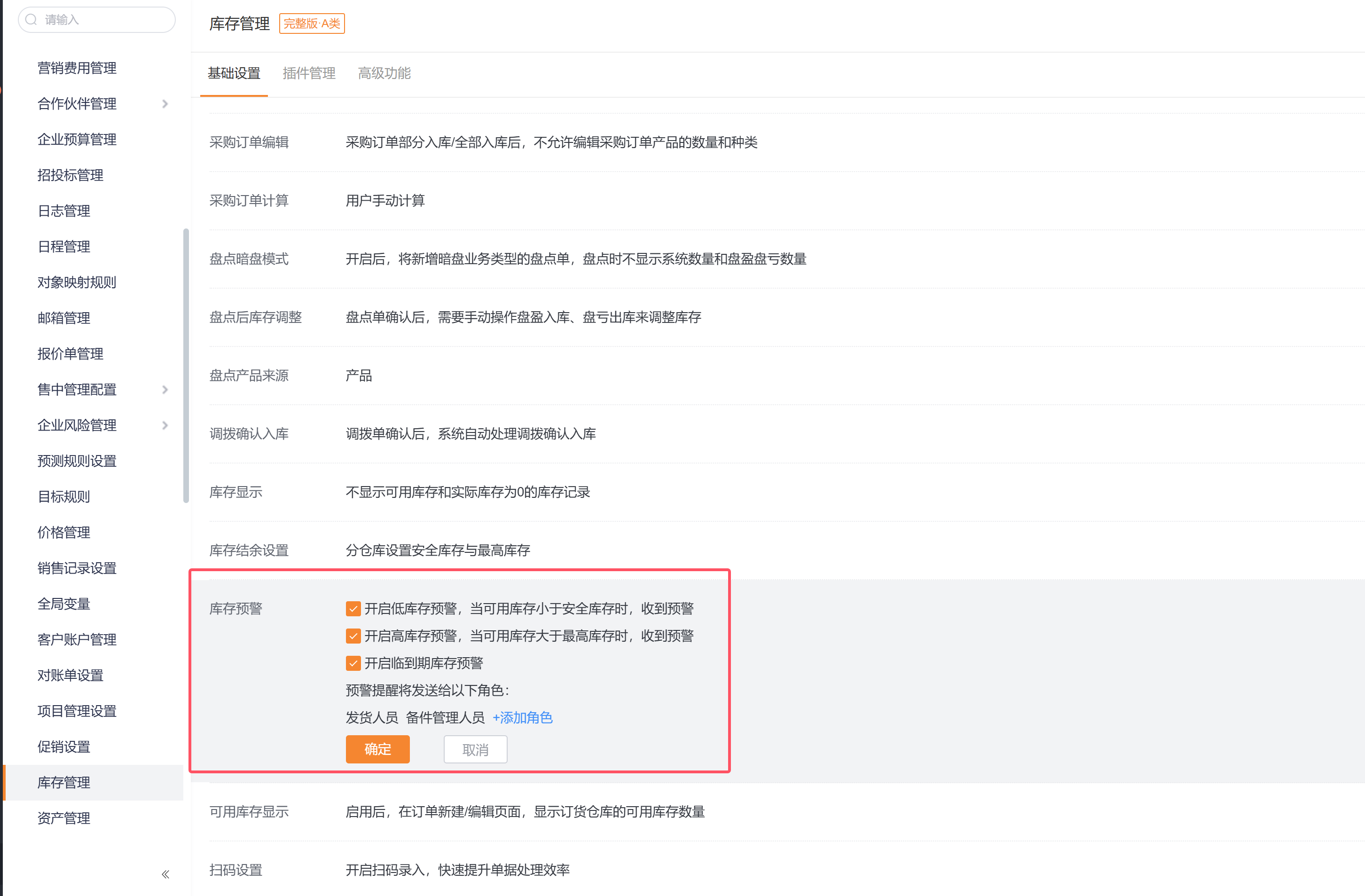The width and height of the screenshot is (1365, 896).
Task: Select 基础设置 tab
Action: click(234, 73)
